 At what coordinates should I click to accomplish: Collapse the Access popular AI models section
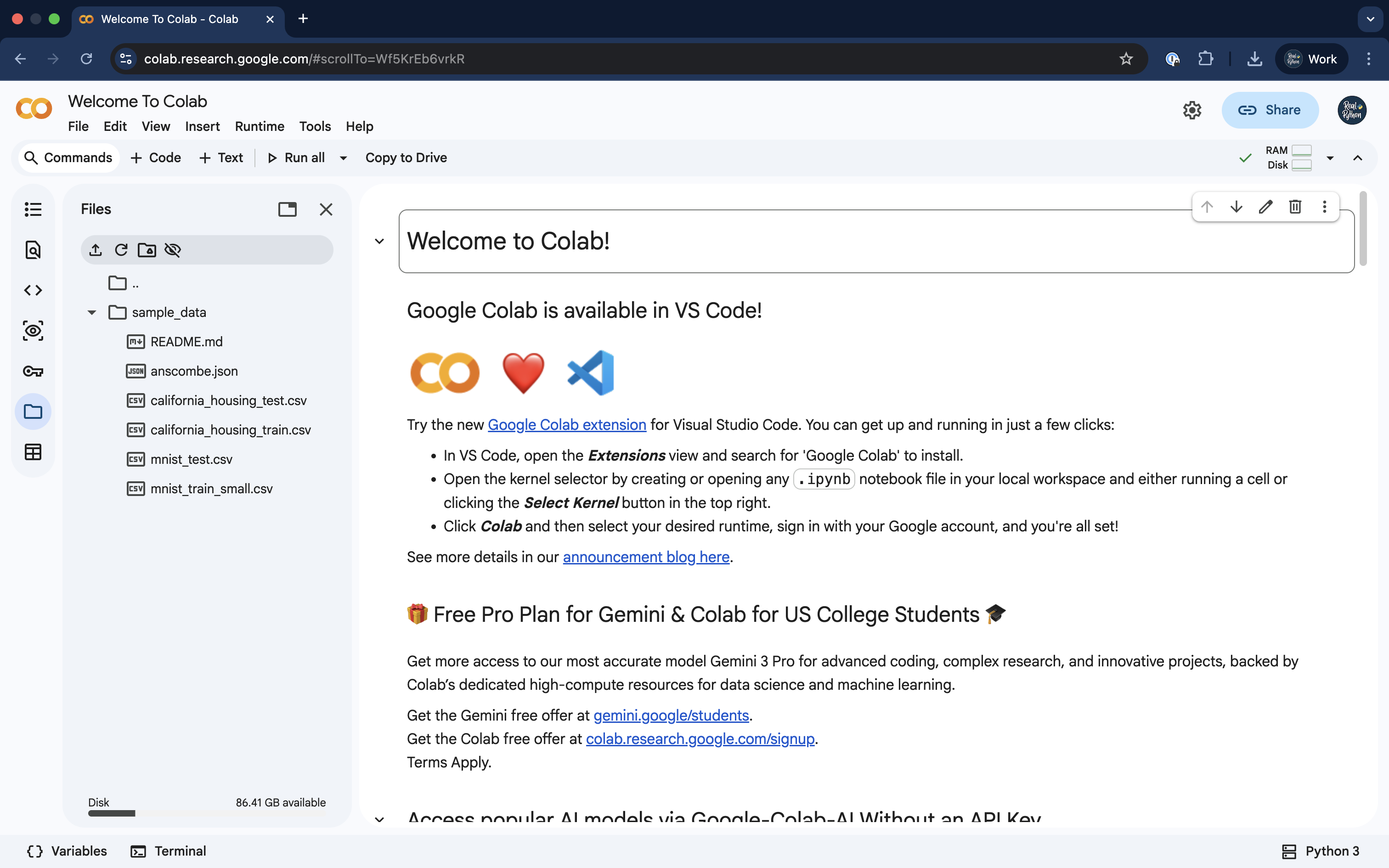pyautogui.click(x=379, y=819)
